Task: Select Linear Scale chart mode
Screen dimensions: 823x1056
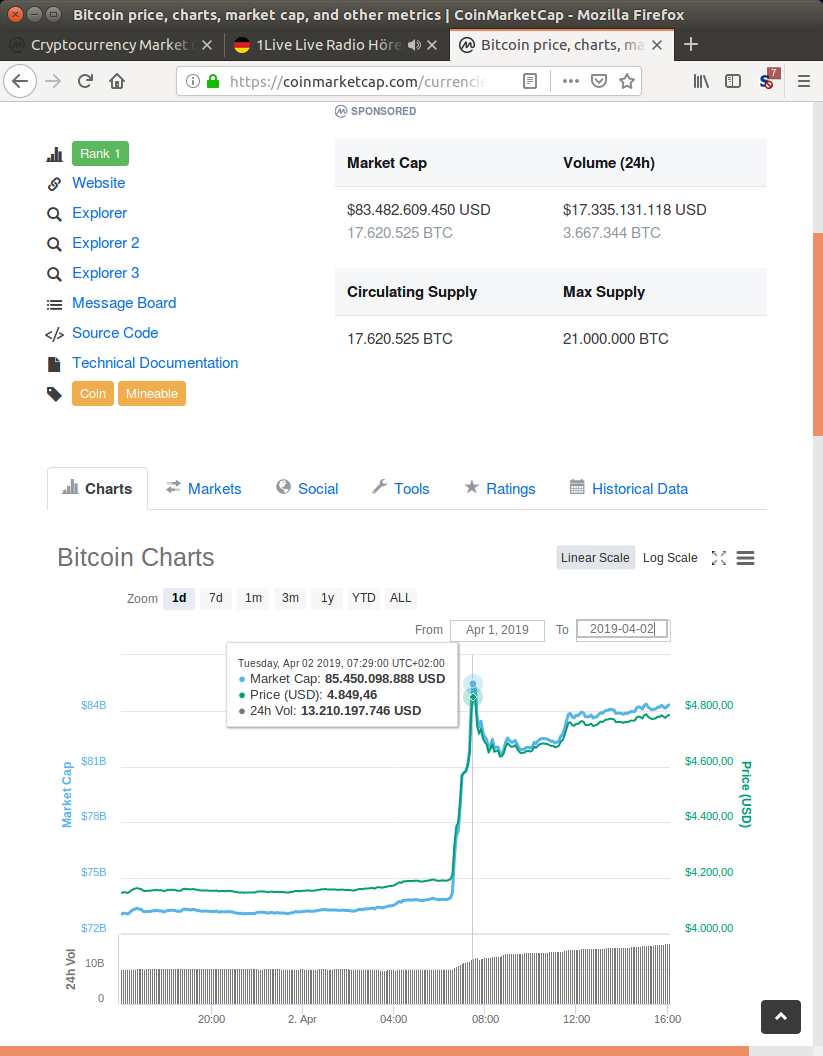Action: [595, 558]
